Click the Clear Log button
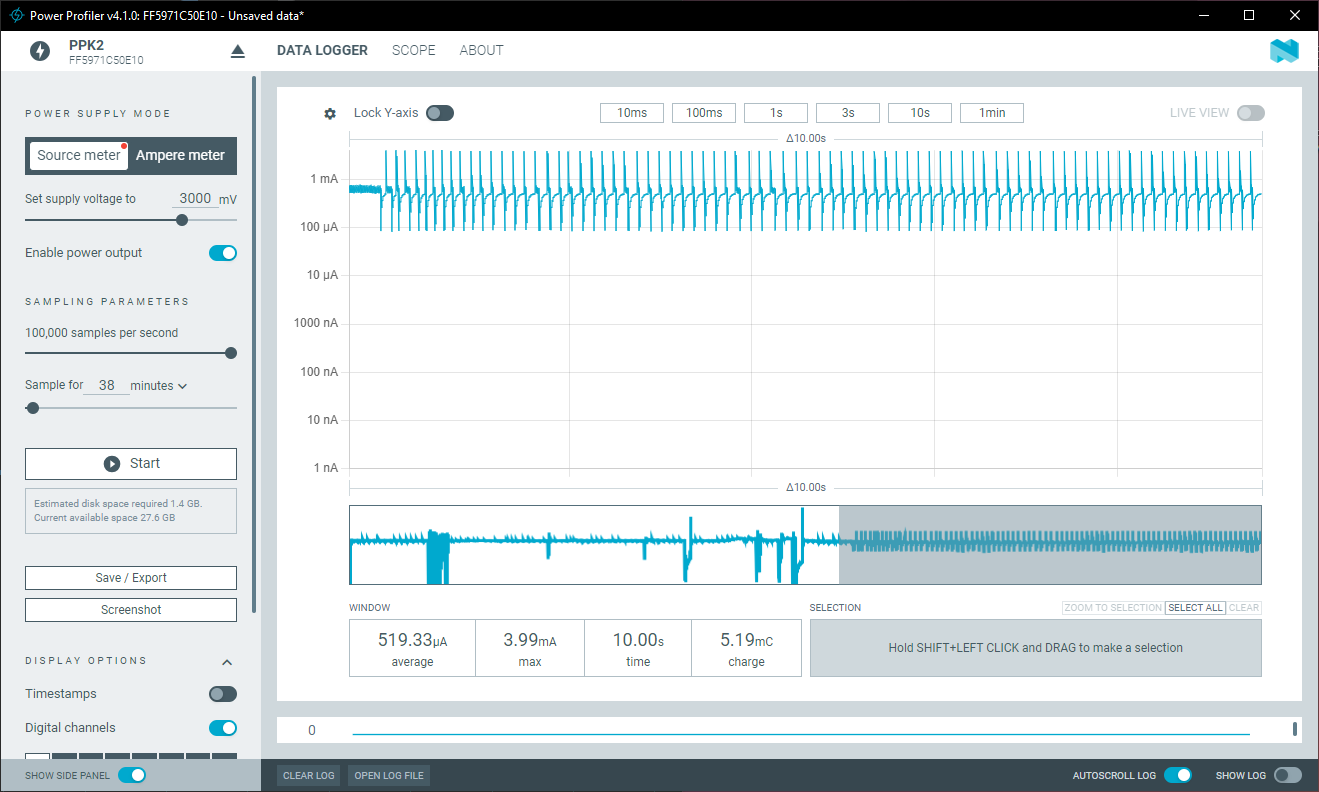Viewport: 1319px width, 792px height. click(308, 775)
